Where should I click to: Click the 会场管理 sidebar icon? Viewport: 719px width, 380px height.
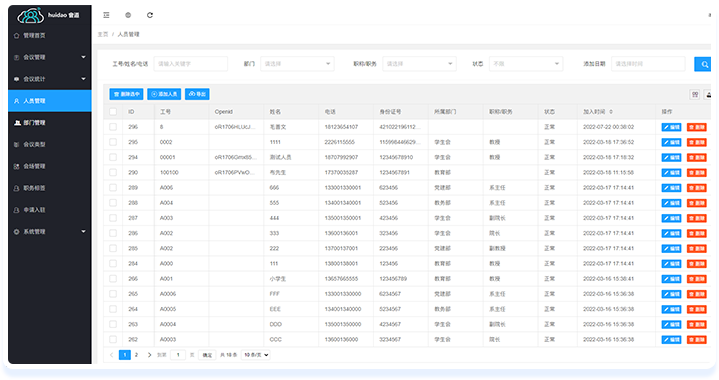[17, 166]
